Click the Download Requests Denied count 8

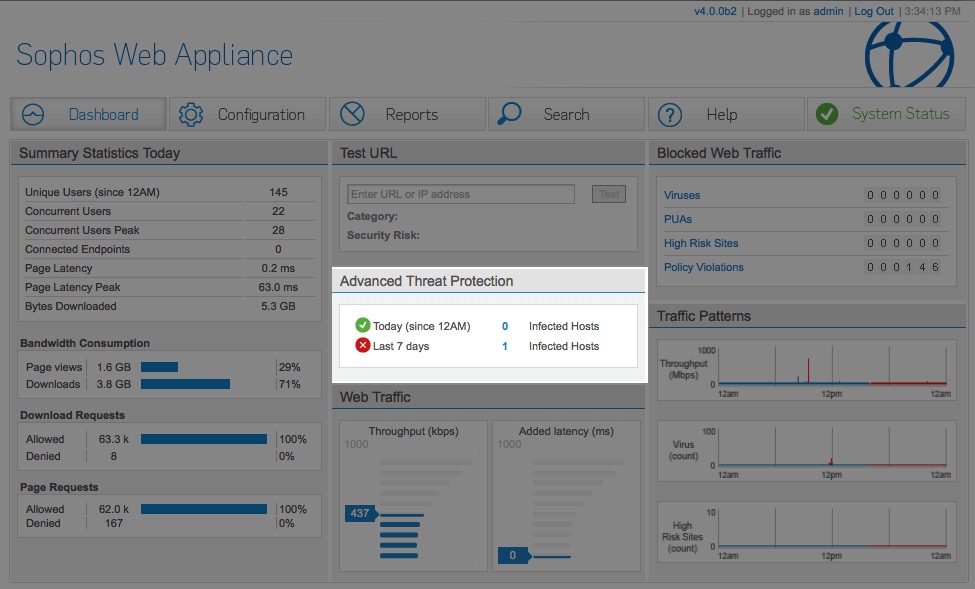114,457
